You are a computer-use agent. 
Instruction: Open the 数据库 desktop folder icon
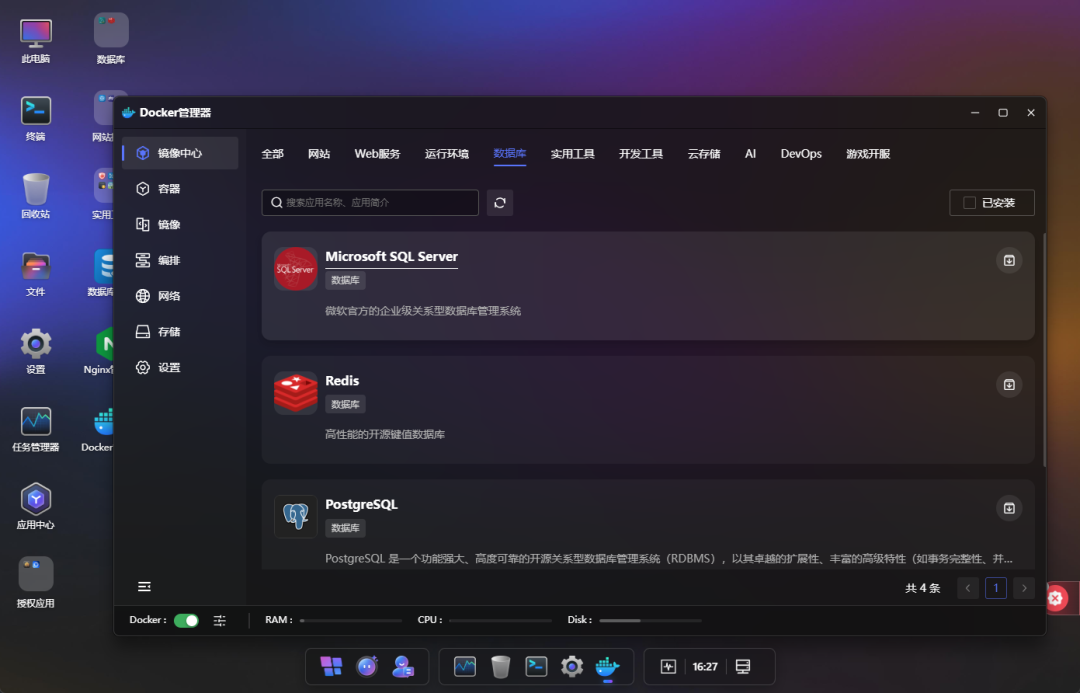pos(111,39)
